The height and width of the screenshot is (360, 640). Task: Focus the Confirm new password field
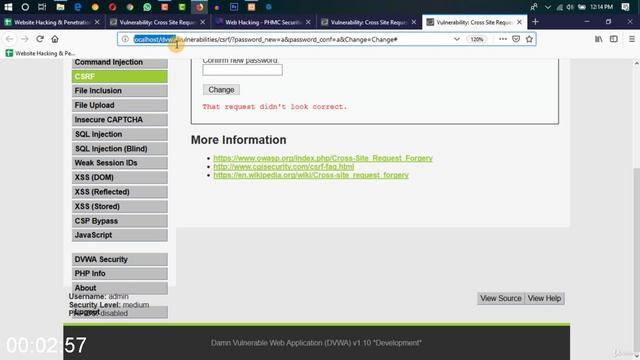click(242, 70)
